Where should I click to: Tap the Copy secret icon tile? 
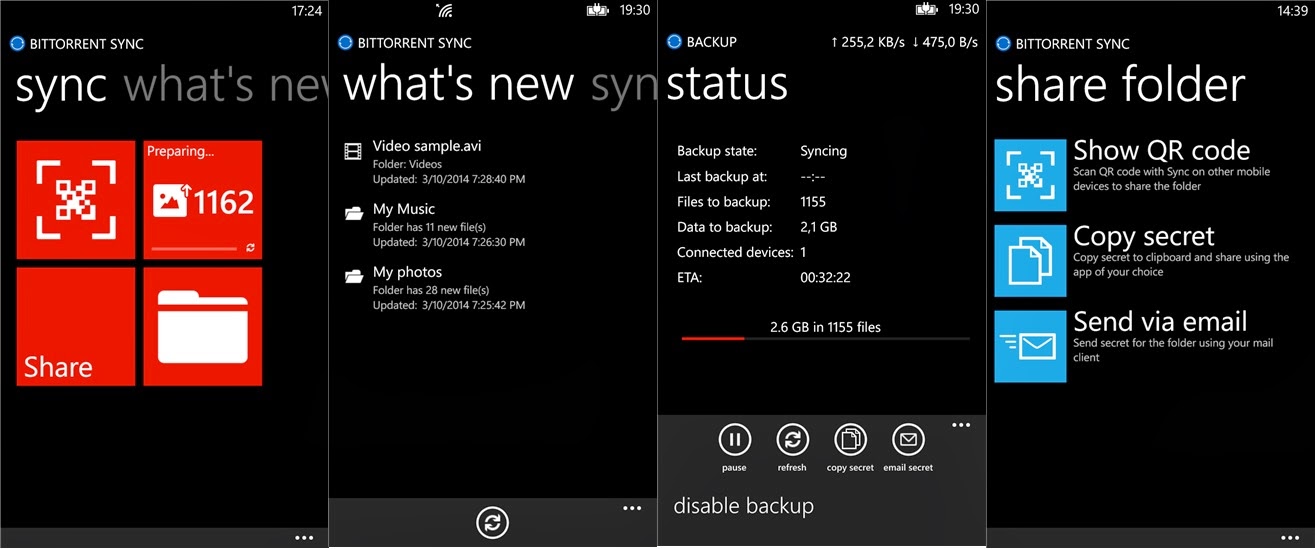[1030, 261]
